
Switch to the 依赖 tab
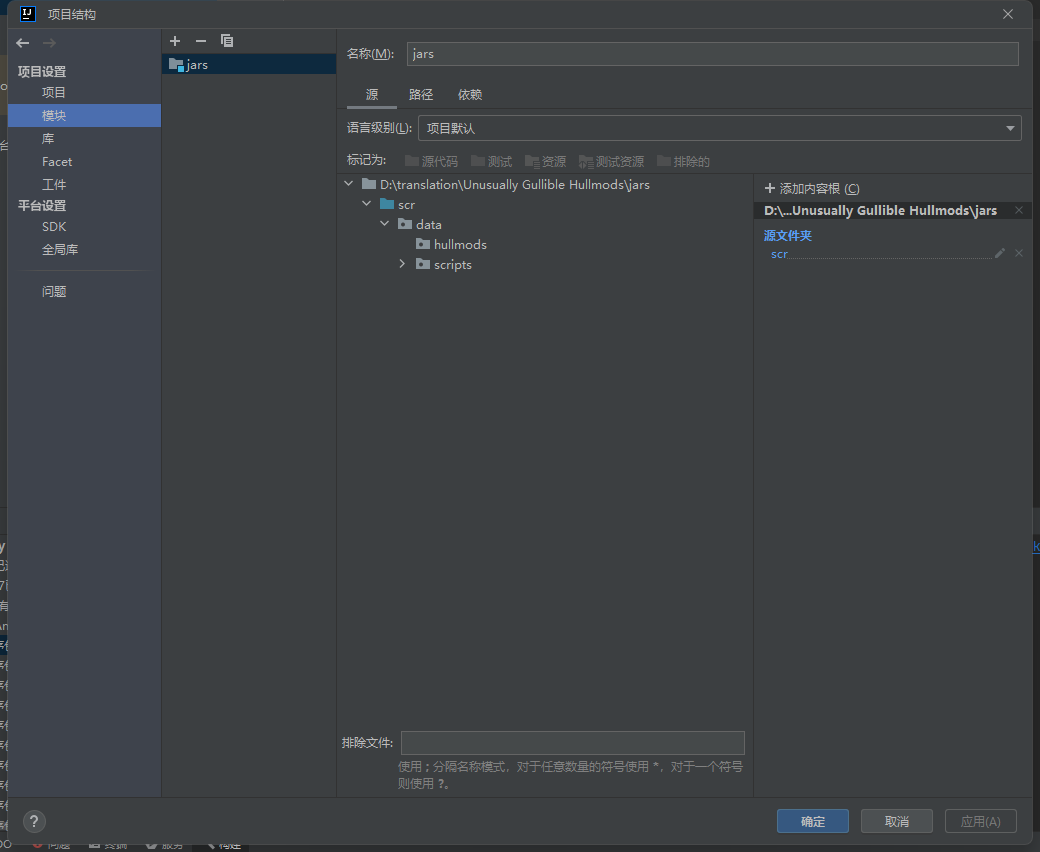coord(470,95)
